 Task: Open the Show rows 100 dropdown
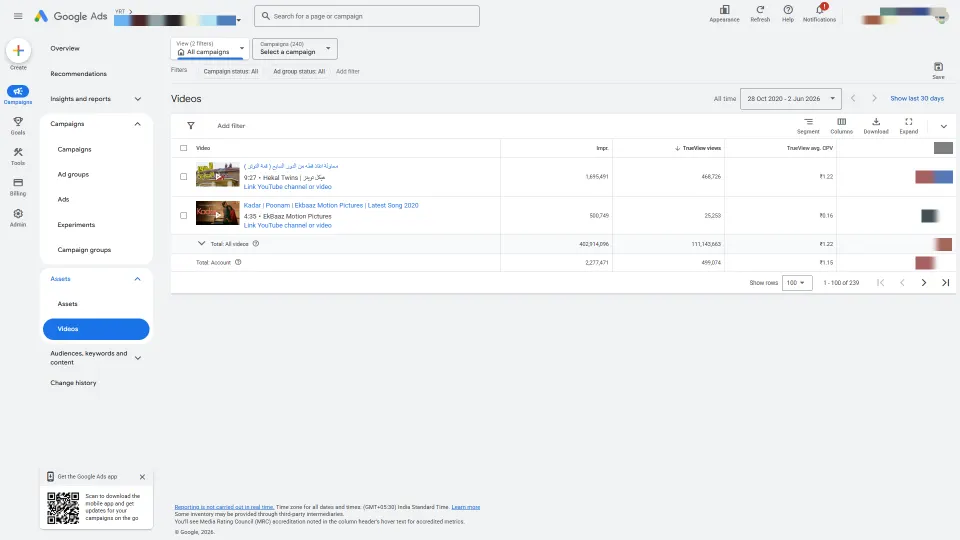pos(797,283)
